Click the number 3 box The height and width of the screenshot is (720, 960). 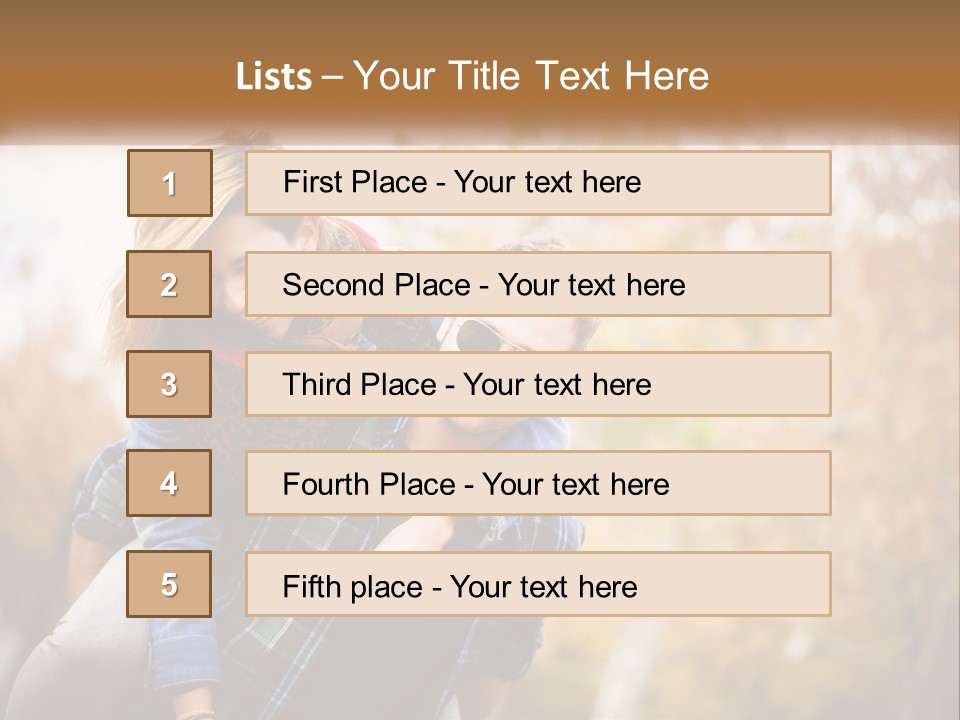click(x=169, y=384)
